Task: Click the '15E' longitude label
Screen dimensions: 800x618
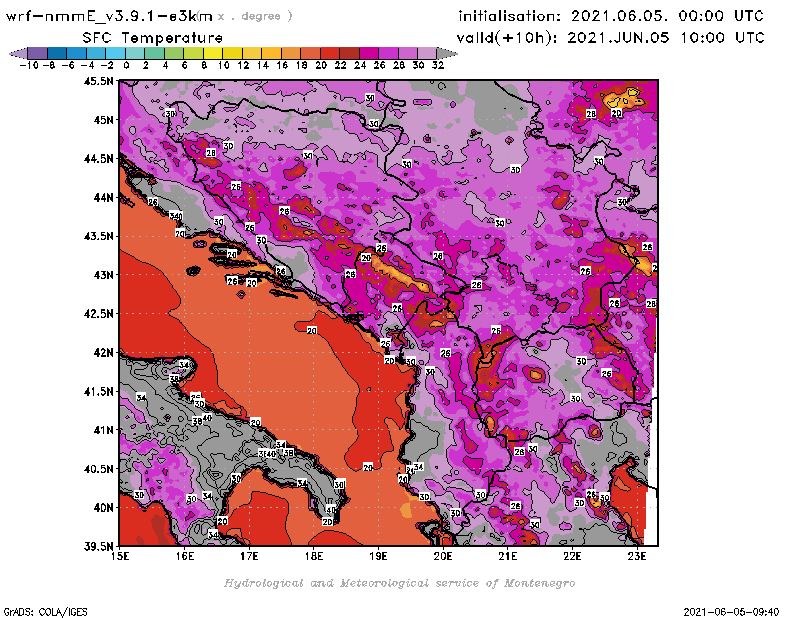Action: tap(120, 556)
